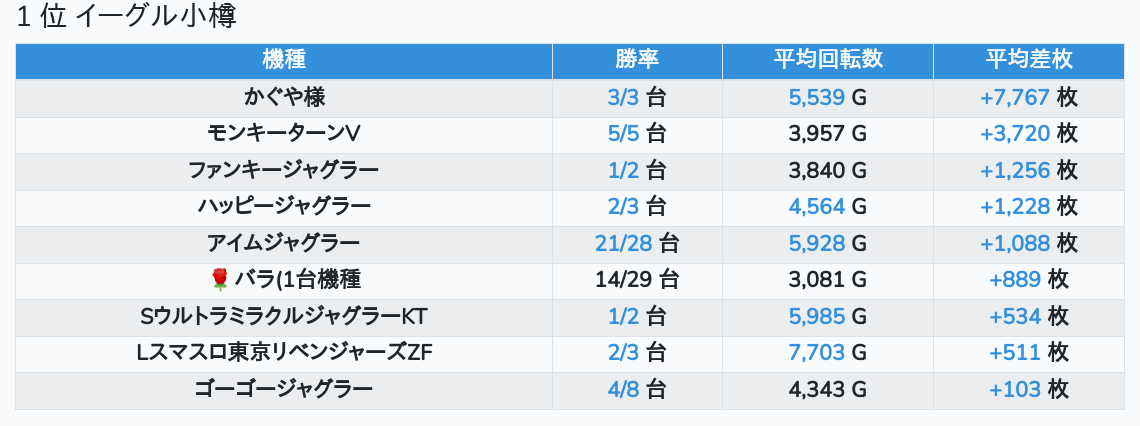
Task: Click ゴーゴージャグラー machine name
Action: point(284,389)
